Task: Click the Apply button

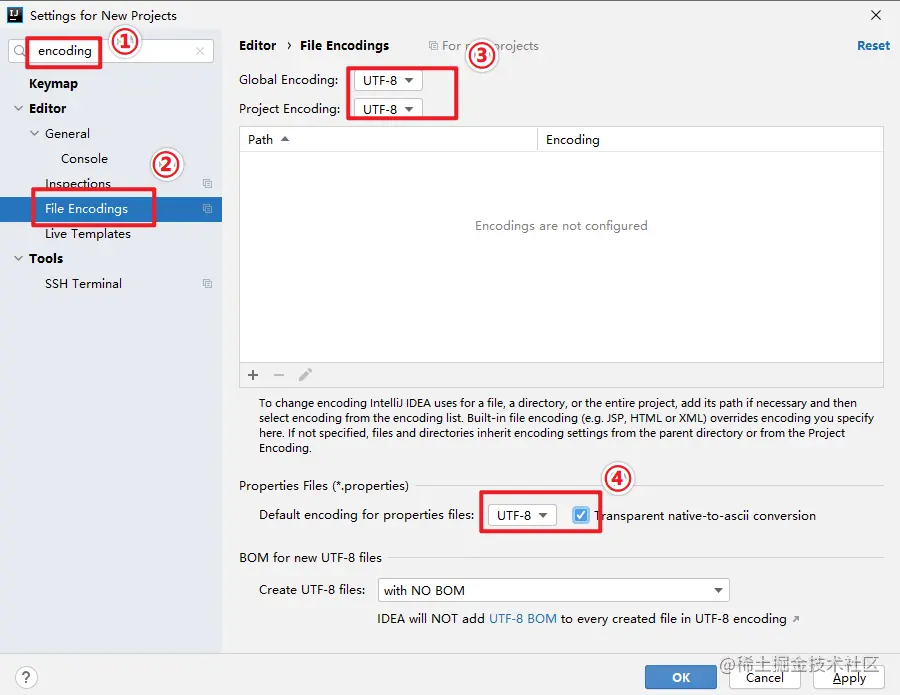Action: [x=849, y=677]
